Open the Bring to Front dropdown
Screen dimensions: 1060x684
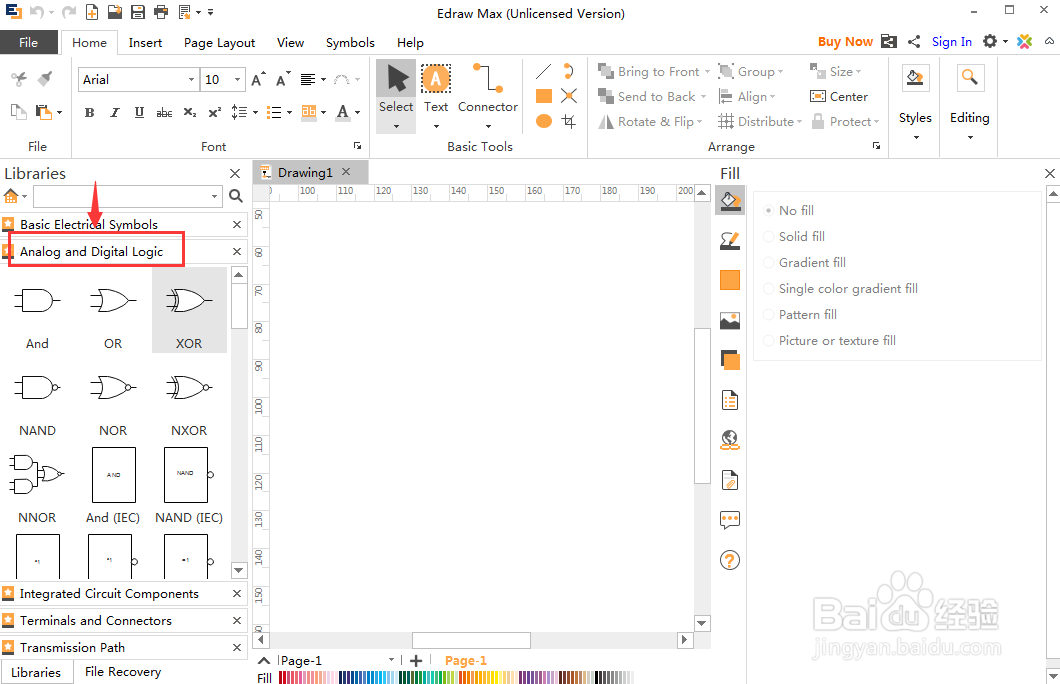pos(707,72)
